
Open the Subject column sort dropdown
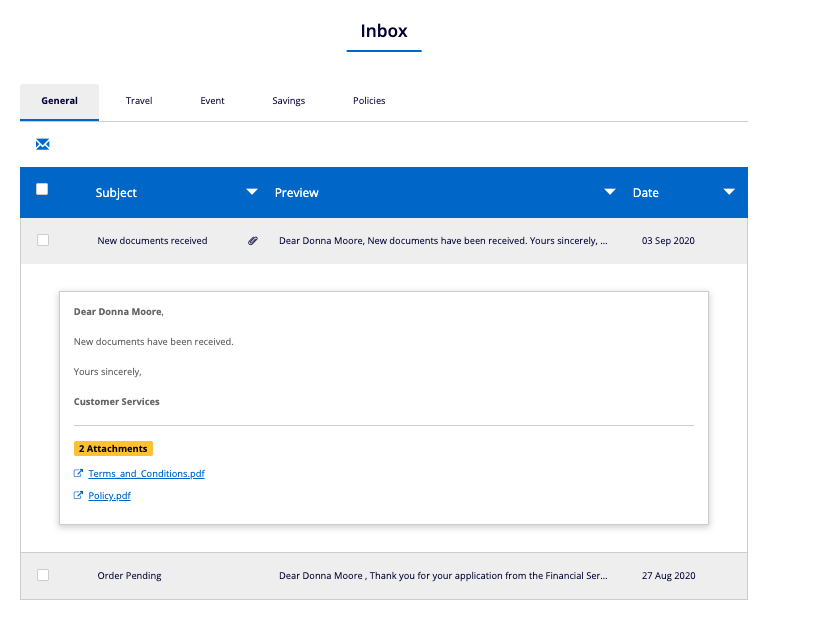coord(252,192)
